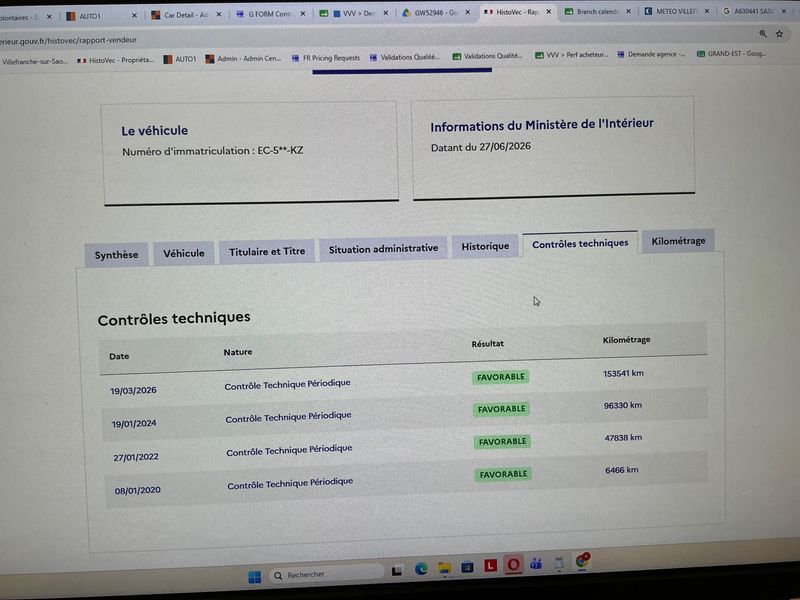Click the FAVORABLE badge for 08/01/2020
The width and height of the screenshot is (800, 600).
point(504,474)
